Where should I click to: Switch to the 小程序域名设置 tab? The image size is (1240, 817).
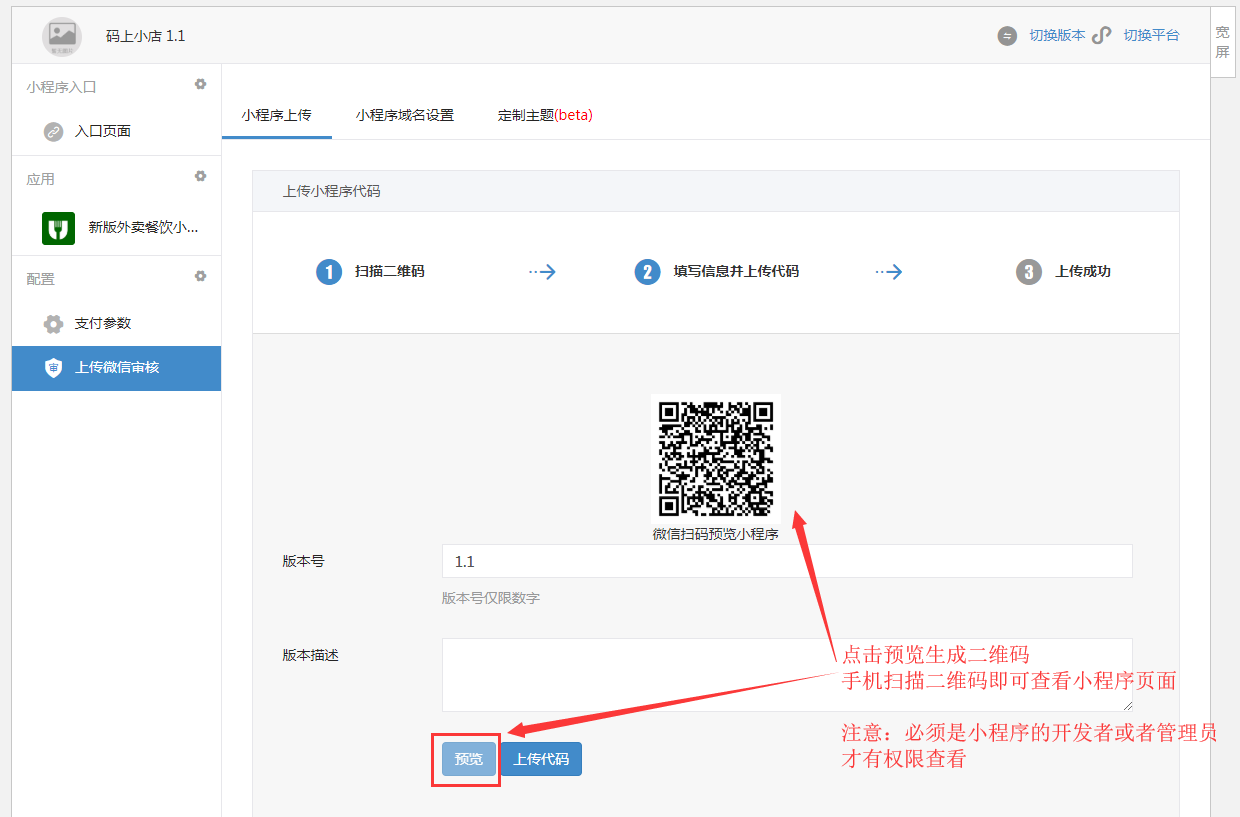coord(404,115)
